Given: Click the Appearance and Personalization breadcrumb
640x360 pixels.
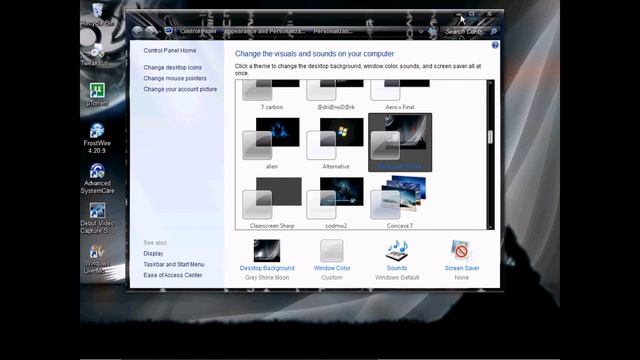Looking at the screenshot, I should 264,31.
